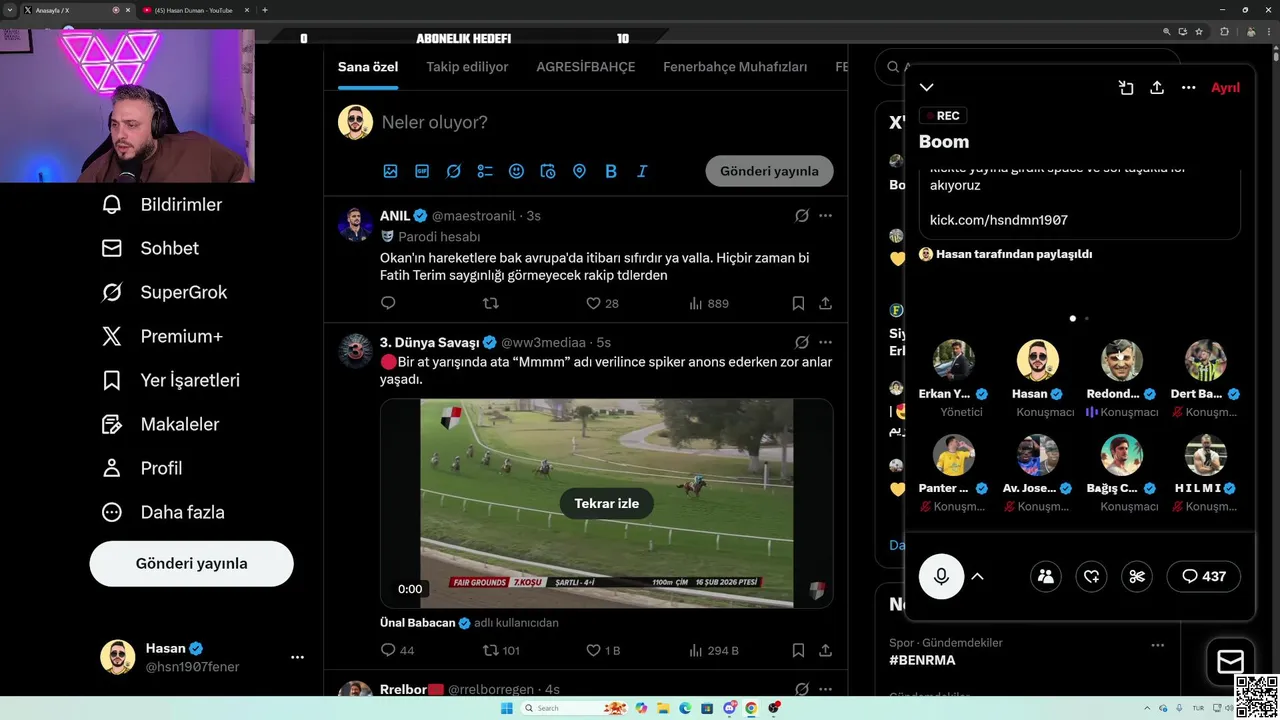Open the Windows Start menu
Image resolution: width=1280 pixels, height=720 pixels.
click(506, 708)
